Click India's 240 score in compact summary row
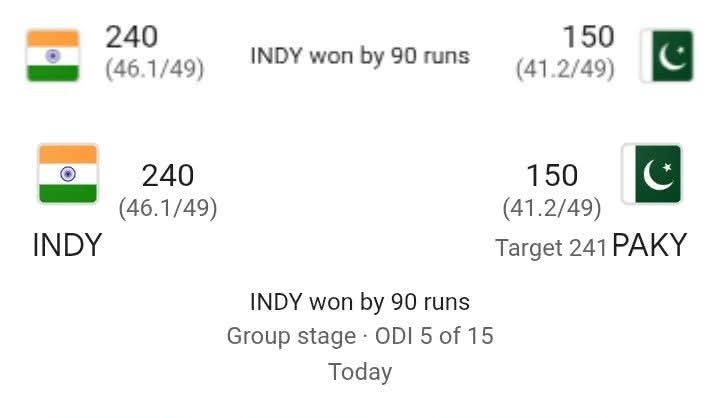The height and width of the screenshot is (418, 720). (132, 37)
